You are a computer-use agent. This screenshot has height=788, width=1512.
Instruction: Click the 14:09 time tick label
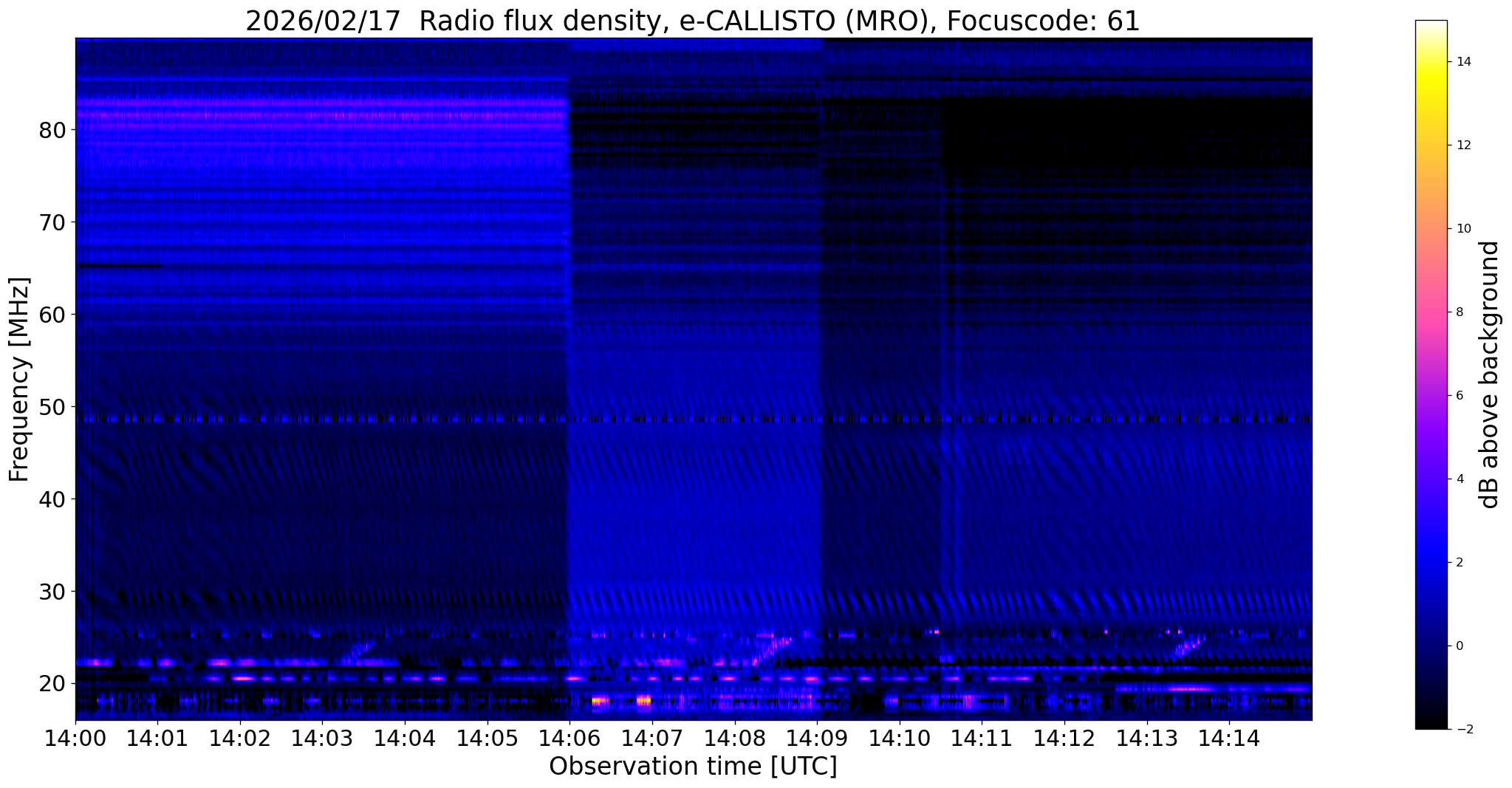click(816, 737)
